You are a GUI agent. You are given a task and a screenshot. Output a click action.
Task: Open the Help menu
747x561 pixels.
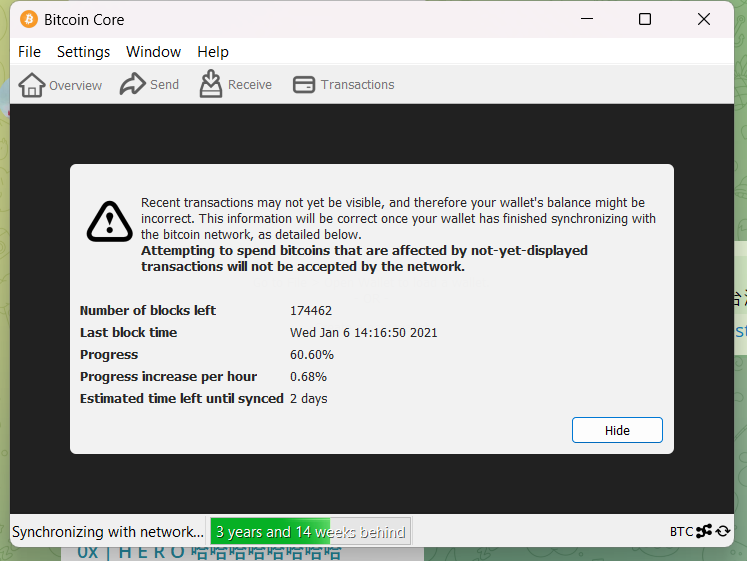tap(213, 51)
